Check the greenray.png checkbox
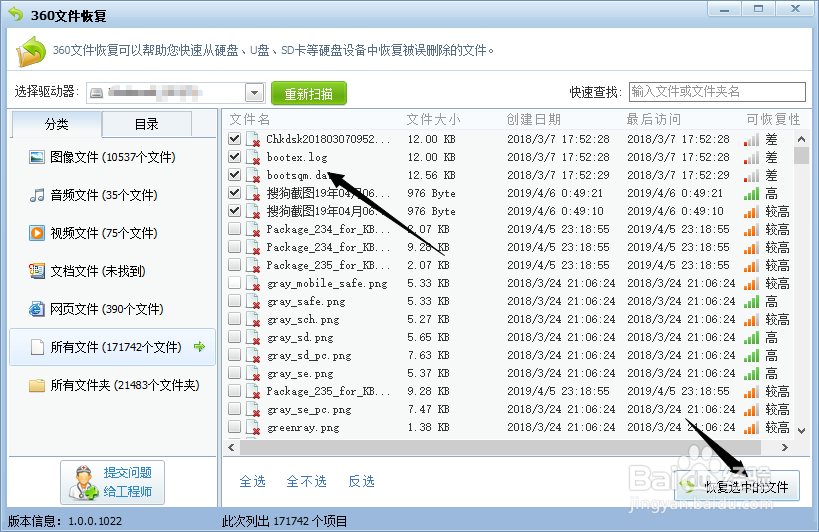This screenshot has height=532, width=819. coord(235,427)
